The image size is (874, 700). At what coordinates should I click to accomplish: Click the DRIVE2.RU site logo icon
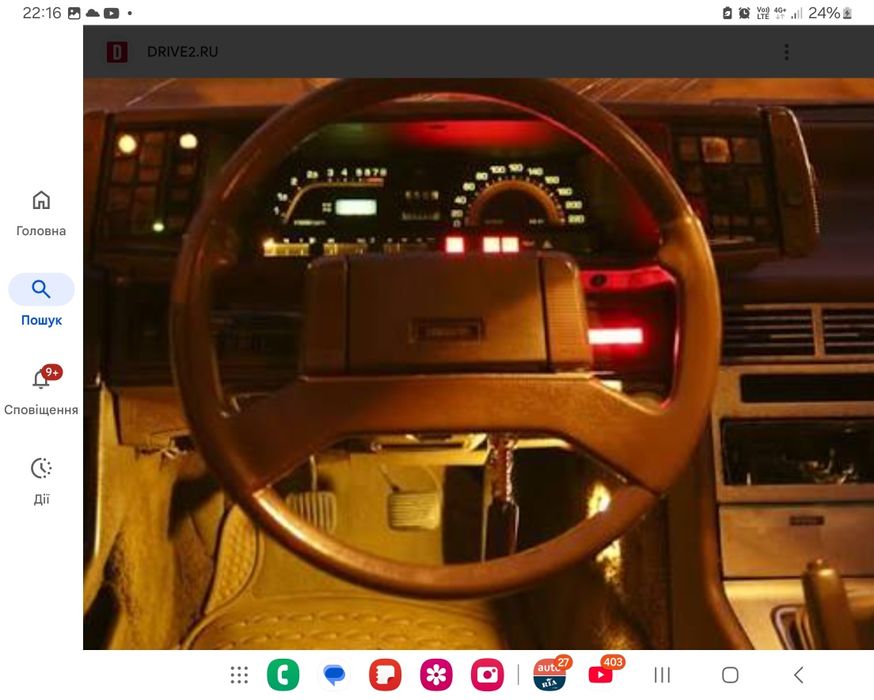(117, 52)
